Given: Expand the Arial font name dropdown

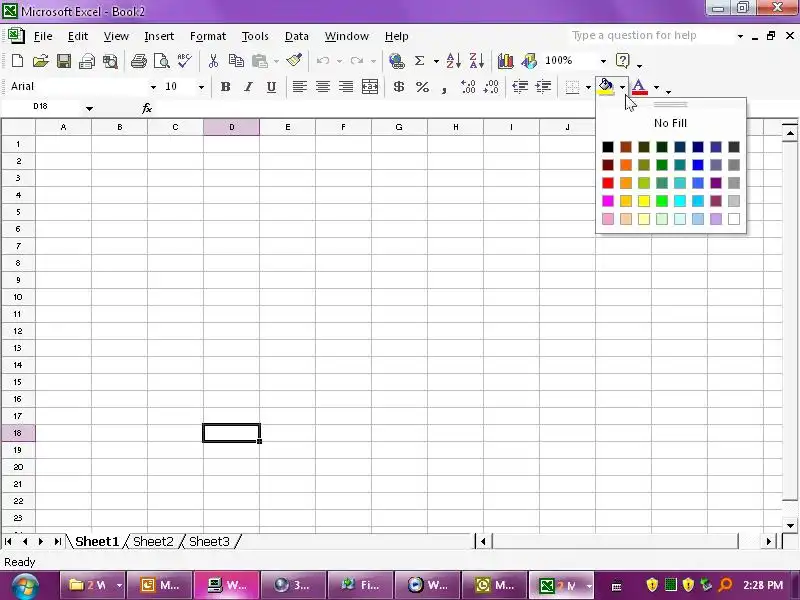Looking at the screenshot, I should 153,87.
